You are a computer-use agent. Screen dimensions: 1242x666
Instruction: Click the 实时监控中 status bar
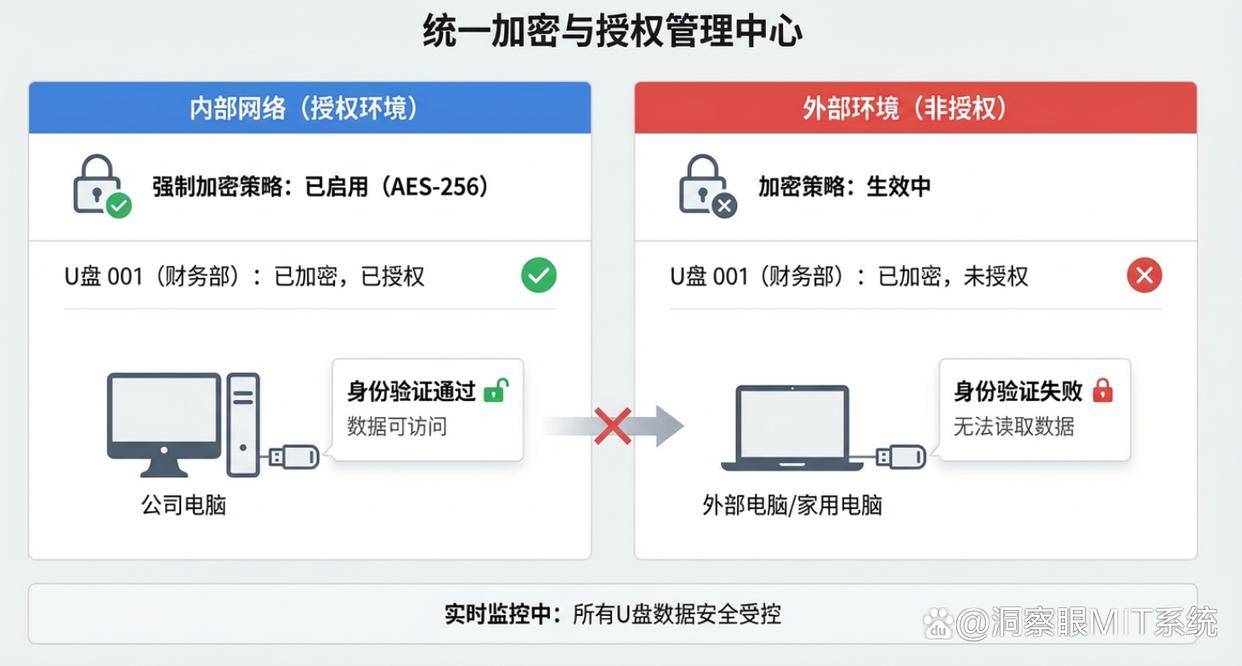[x=612, y=614]
